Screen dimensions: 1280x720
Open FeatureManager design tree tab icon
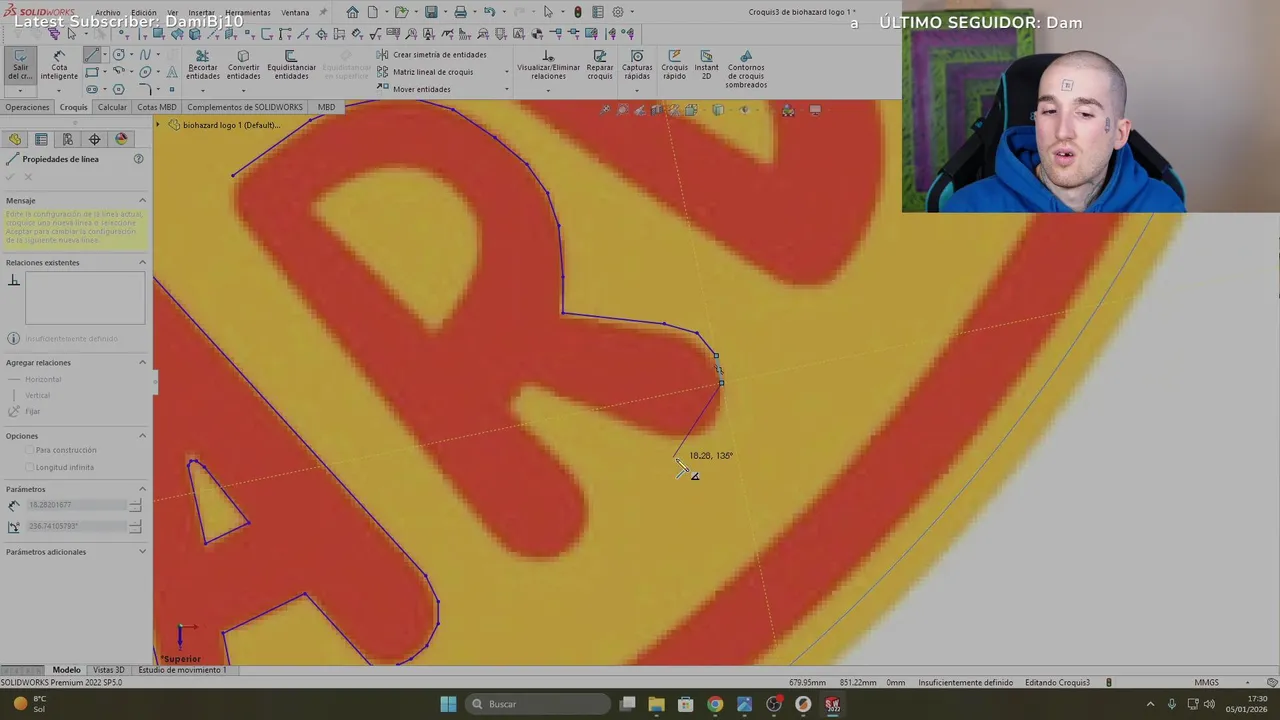tap(14, 139)
